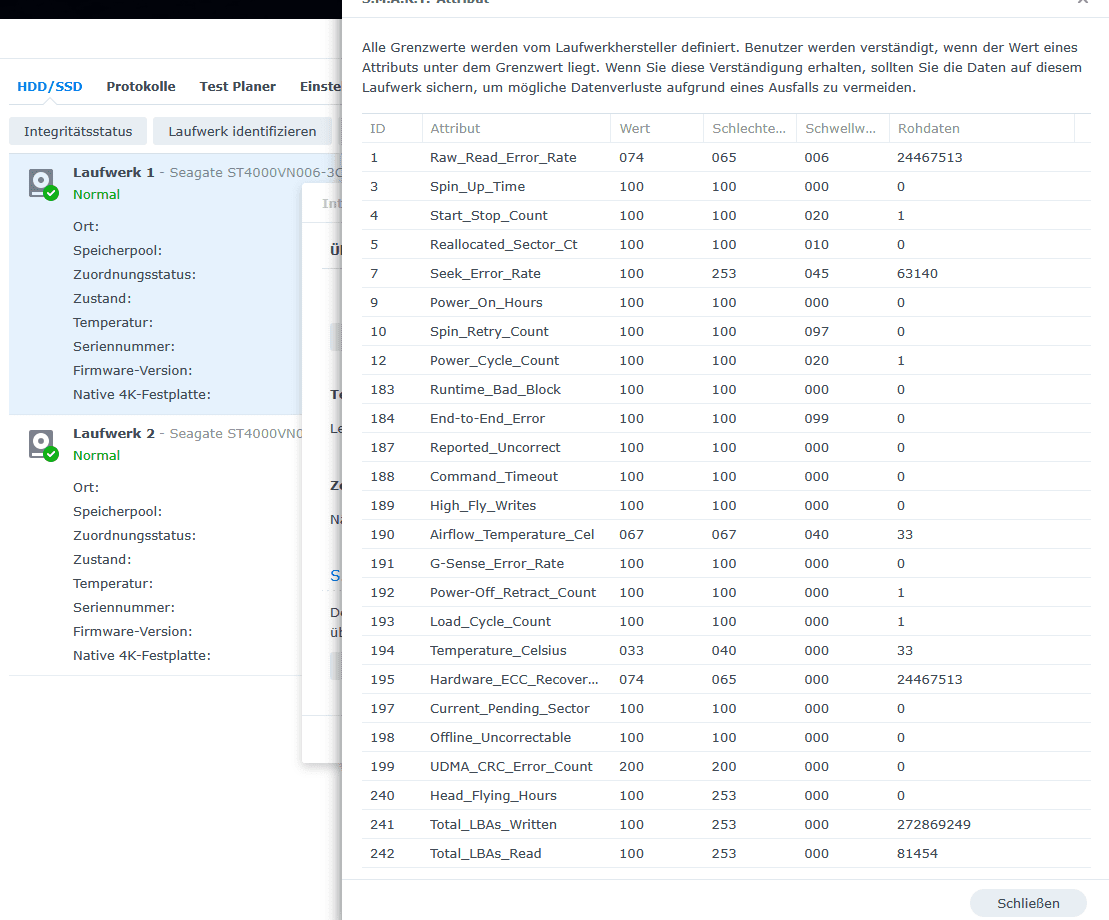Select the Reallocated_Sector_Ct row
Image resolution: width=1109 pixels, height=920 pixels.
[726, 244]
